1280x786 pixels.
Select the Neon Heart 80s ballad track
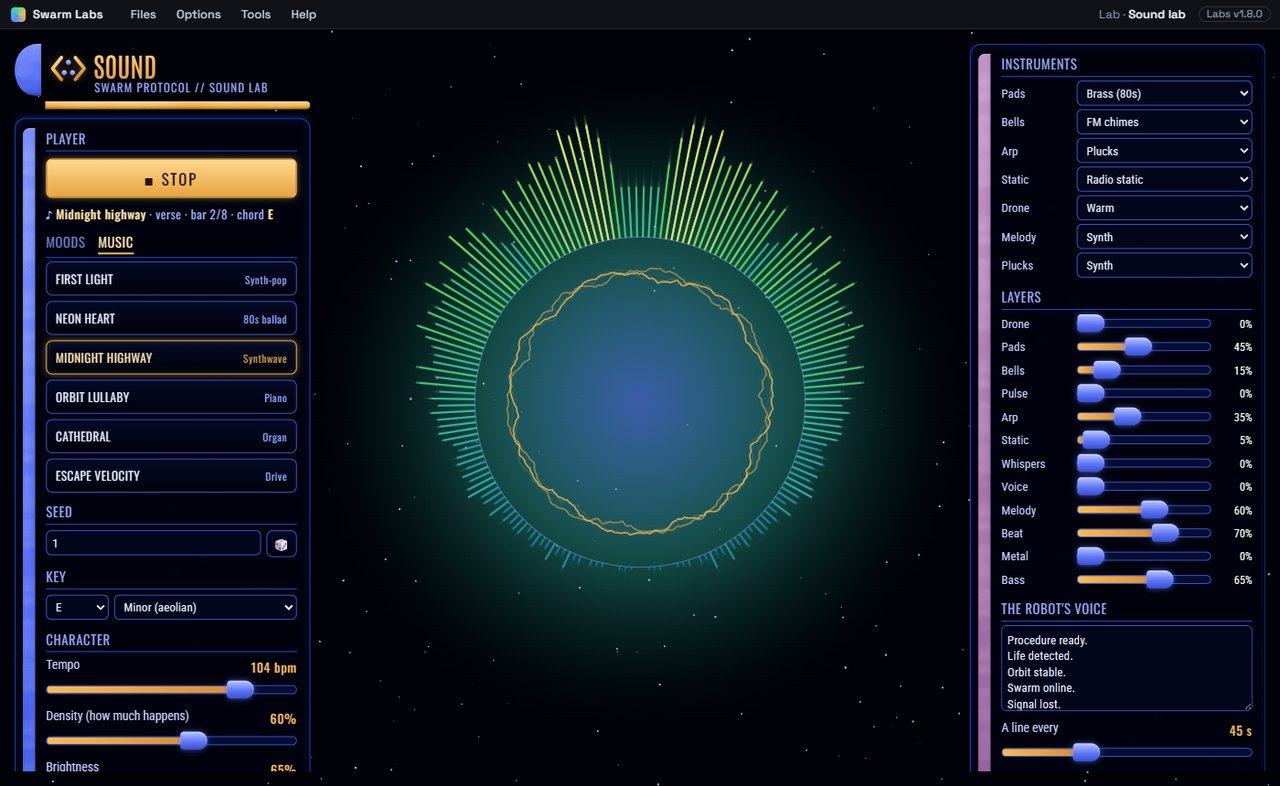click(171, 319)
